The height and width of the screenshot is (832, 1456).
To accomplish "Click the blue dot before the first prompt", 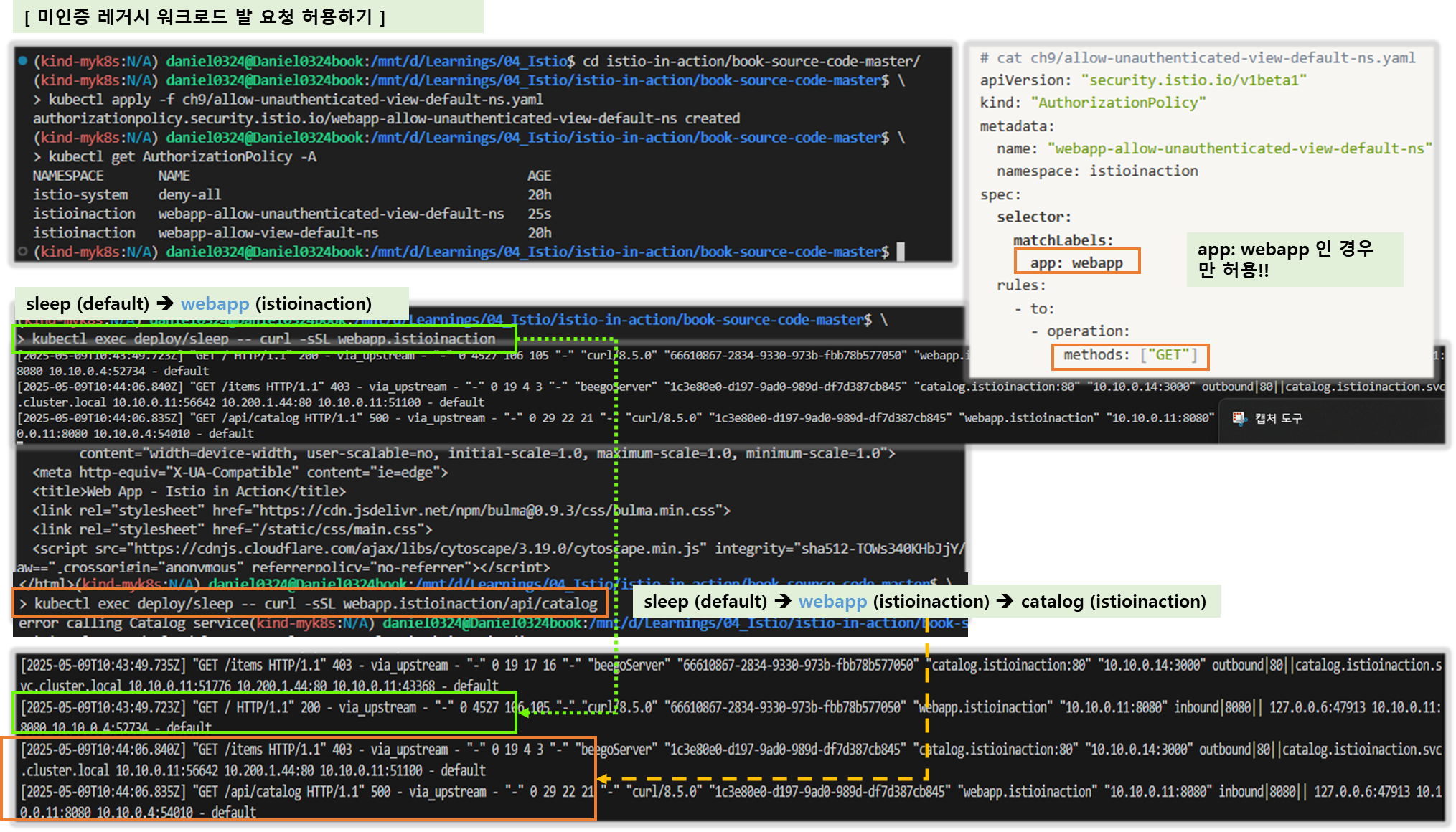I will click(23, 61).
